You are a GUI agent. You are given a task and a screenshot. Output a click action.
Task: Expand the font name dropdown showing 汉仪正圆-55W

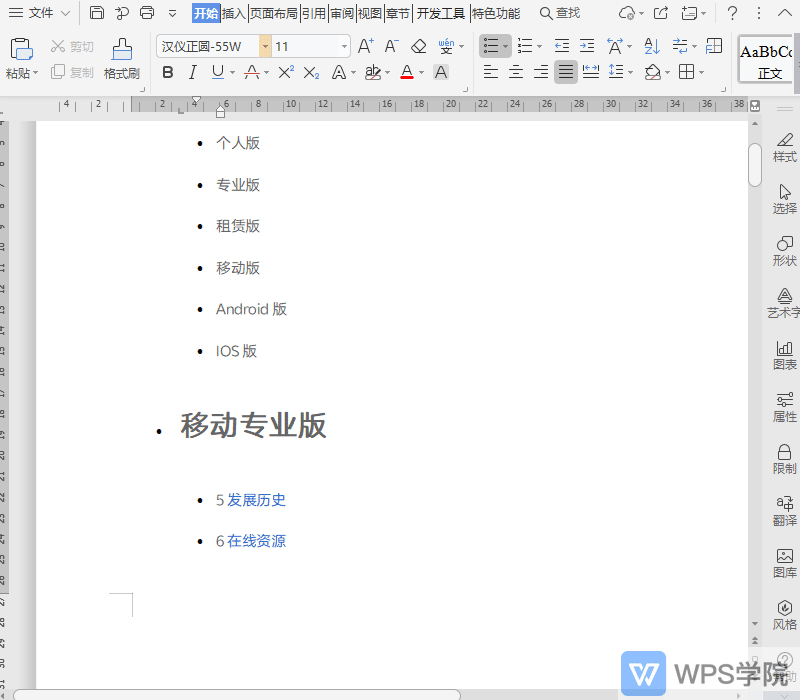click(x=264, y=46)
